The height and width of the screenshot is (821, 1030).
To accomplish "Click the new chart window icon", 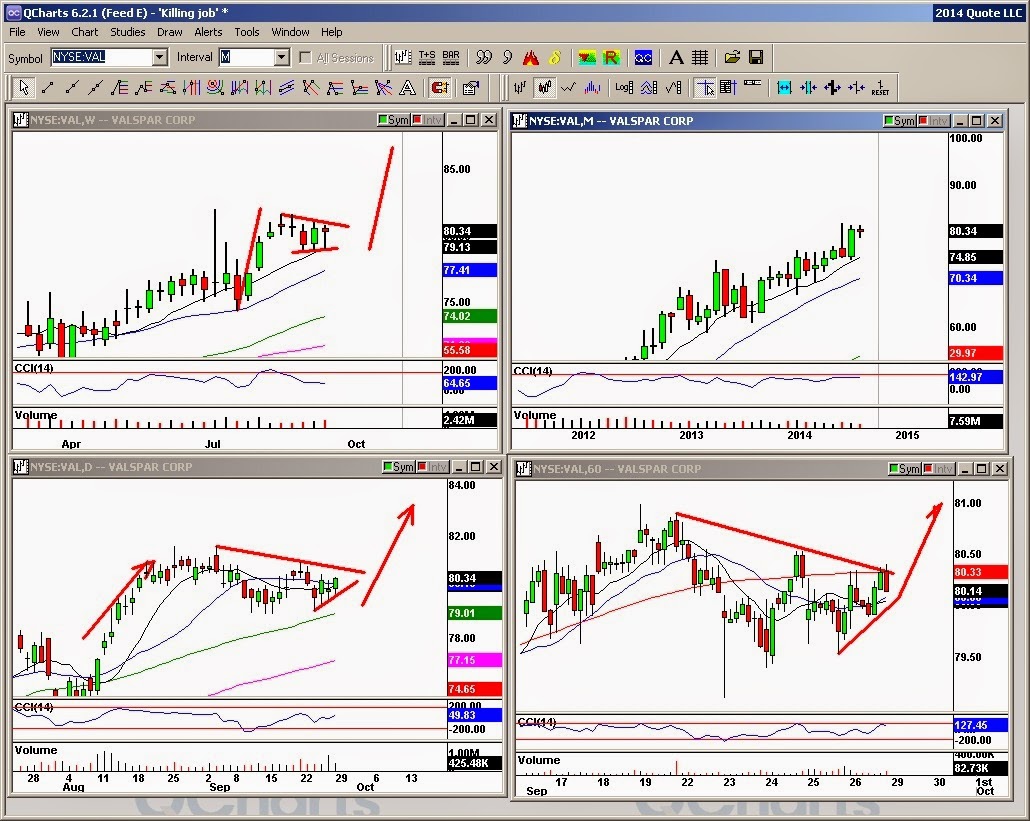I will tap(403, 58).
